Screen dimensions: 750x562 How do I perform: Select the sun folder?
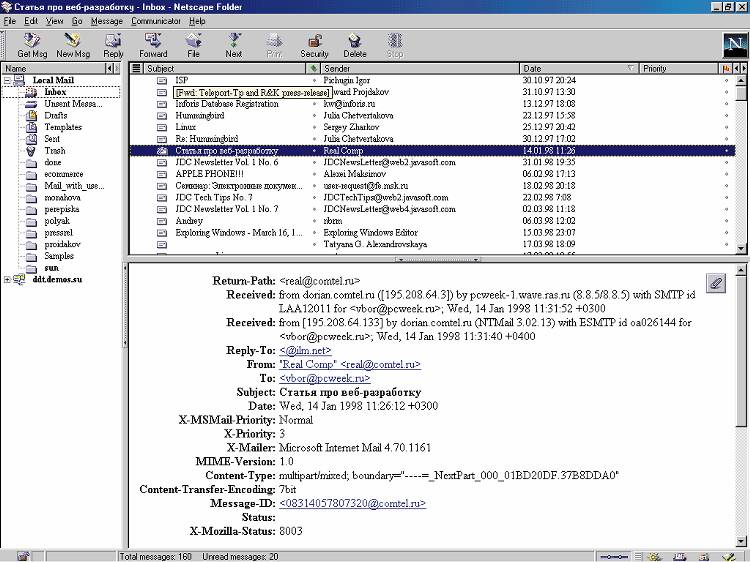42,268
